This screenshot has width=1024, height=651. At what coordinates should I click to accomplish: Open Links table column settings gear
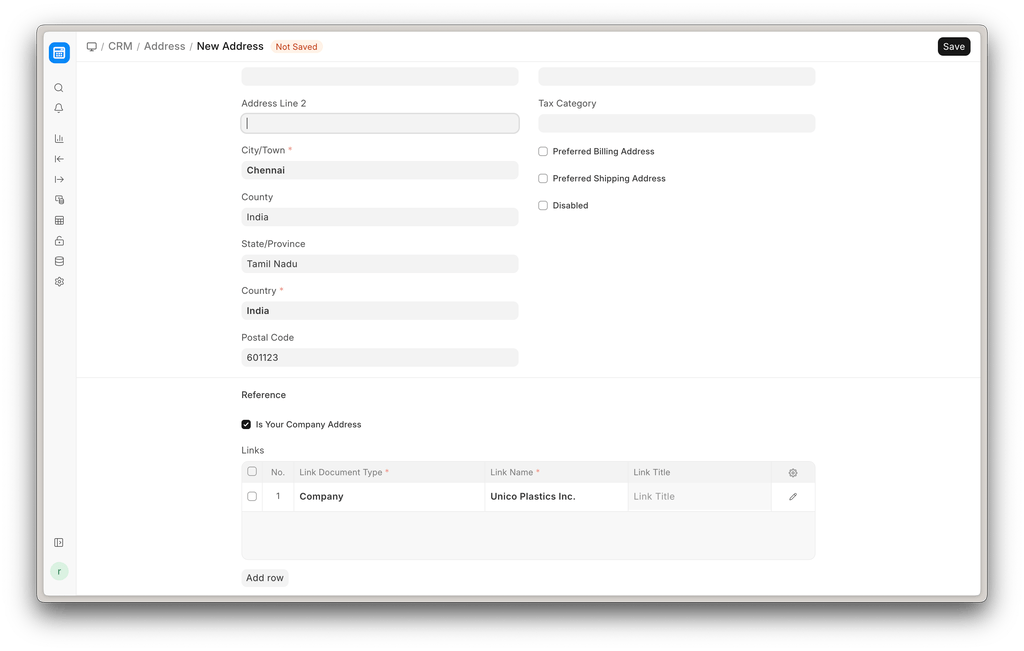(x=793, y=473)
